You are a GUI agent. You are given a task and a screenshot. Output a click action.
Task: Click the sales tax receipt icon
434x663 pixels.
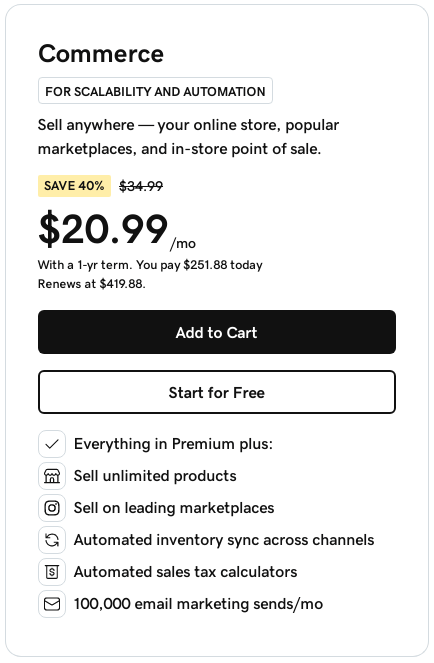point(52,572)
